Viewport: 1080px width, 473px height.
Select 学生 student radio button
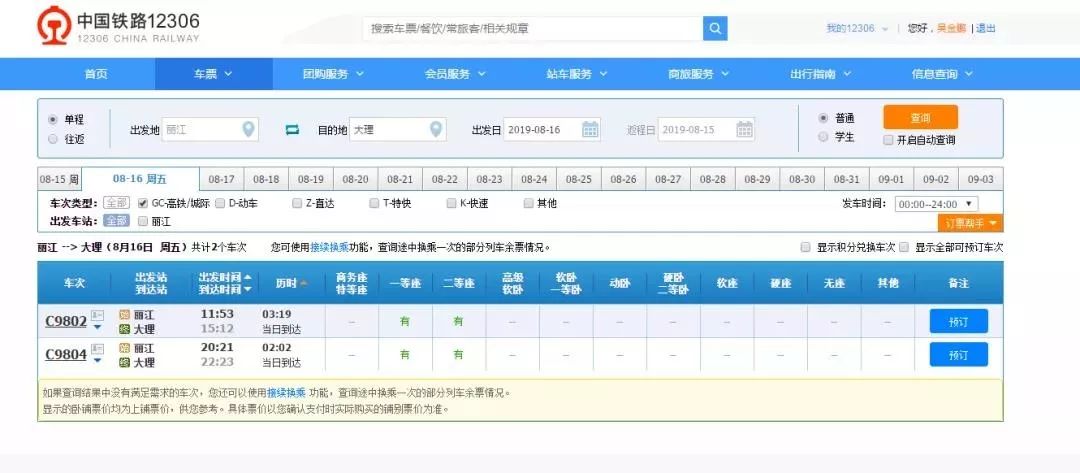click(x=823, y=137)
